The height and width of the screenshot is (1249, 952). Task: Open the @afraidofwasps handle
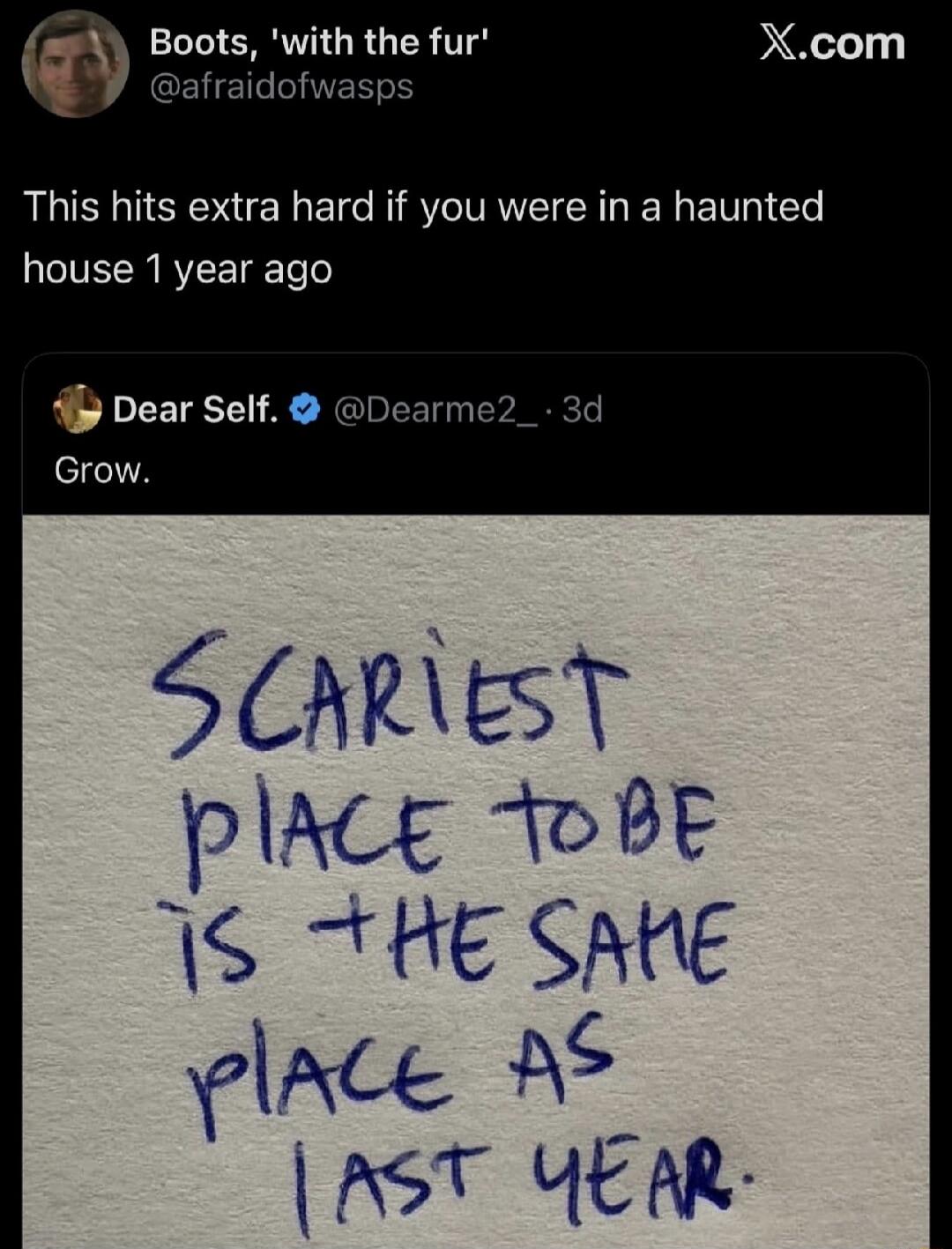pyautogui.click(x=281, y=86)
